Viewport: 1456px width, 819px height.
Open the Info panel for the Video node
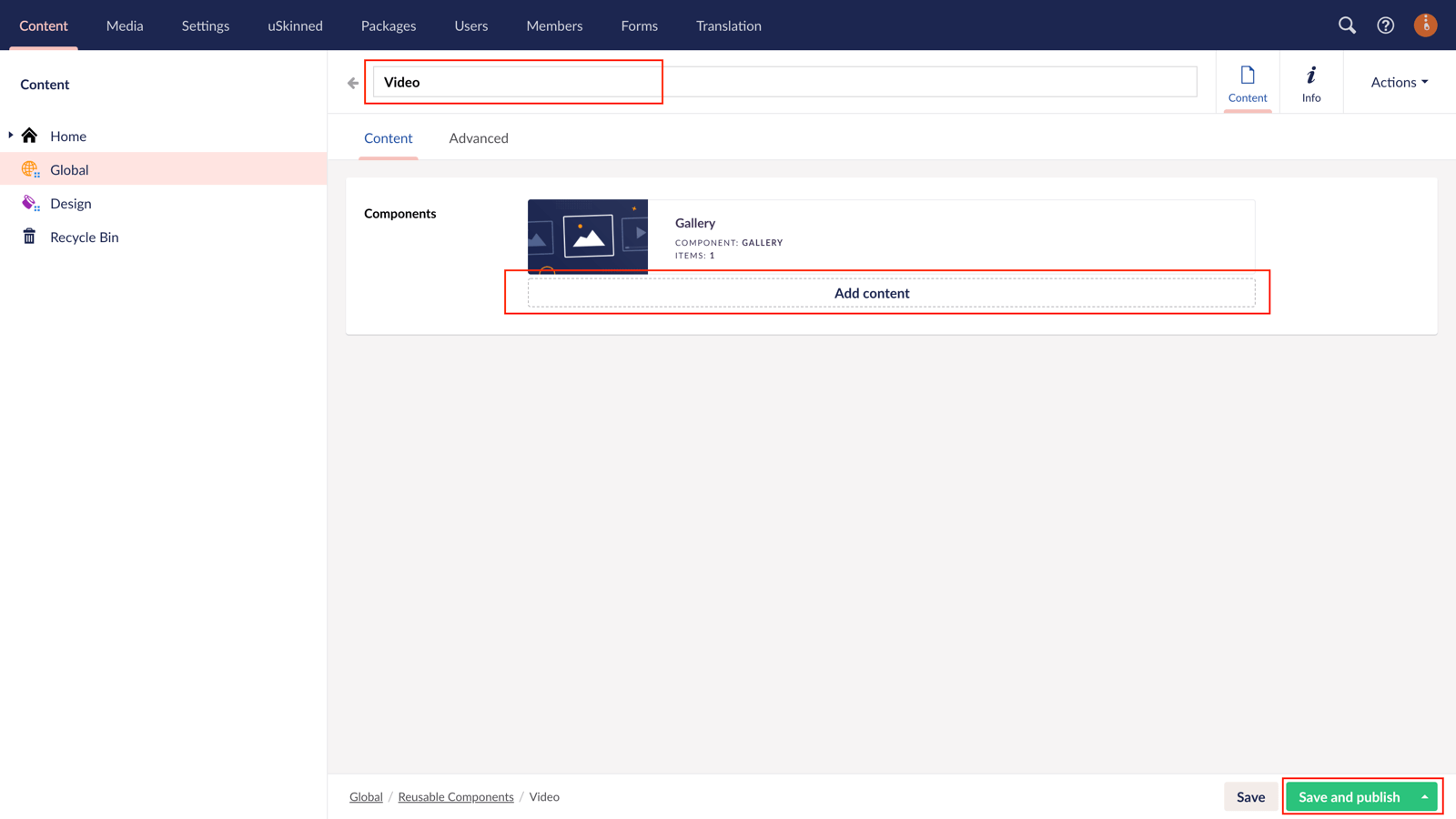click(1311, 81)
